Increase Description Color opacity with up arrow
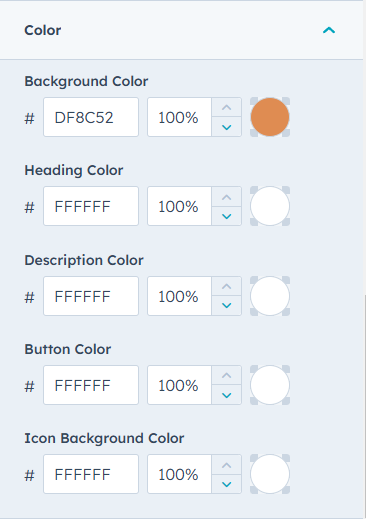This screenshot has width=366, height=519. point(227,286)
